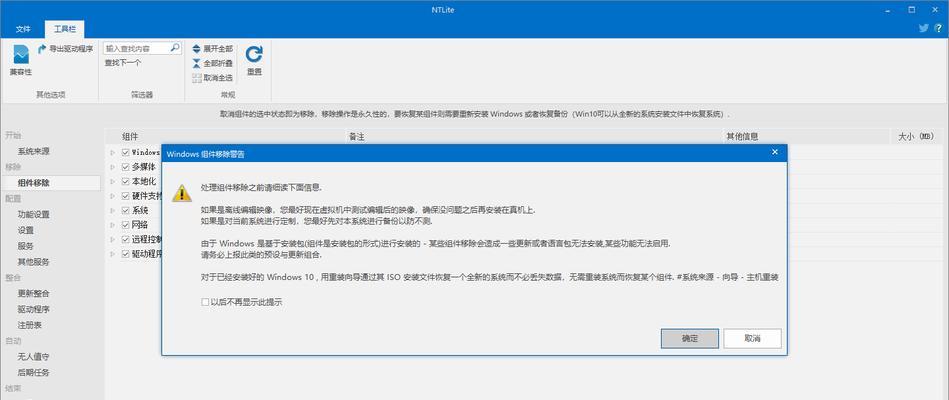This screenshot has height=400, width=949.
Task: Select 组件移除 in the sidebar
Action: (x=50, y=183)
